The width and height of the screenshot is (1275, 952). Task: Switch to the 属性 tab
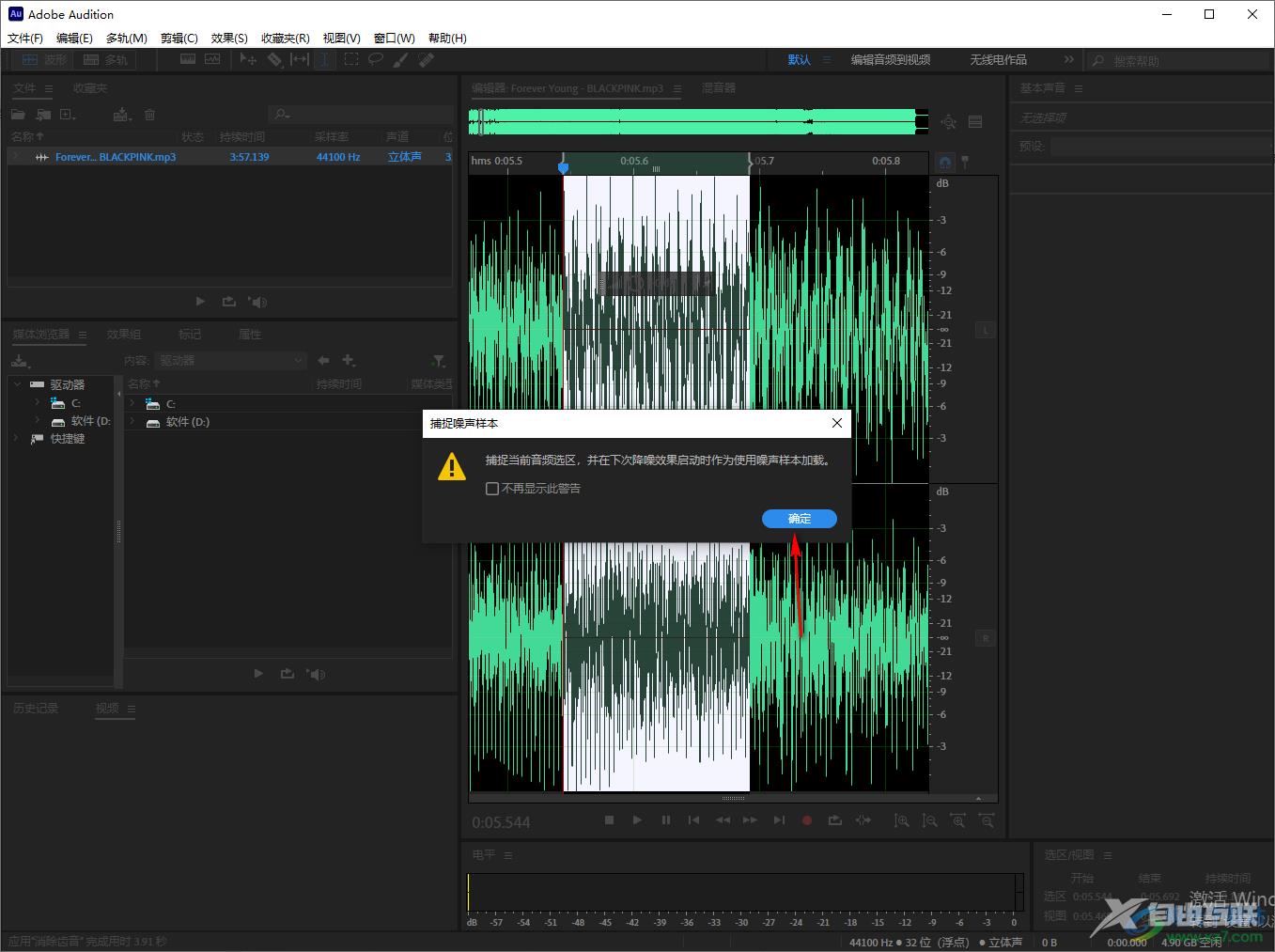click(x=250, y=335)
